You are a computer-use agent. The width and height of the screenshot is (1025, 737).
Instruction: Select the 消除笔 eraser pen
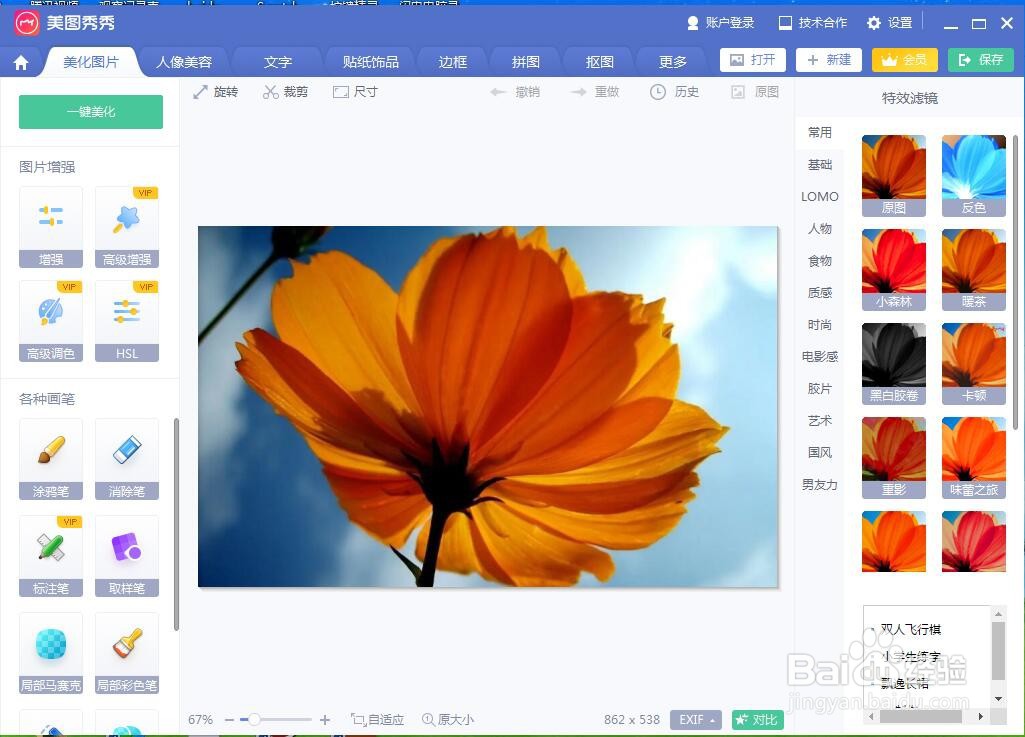coord(127,459)
